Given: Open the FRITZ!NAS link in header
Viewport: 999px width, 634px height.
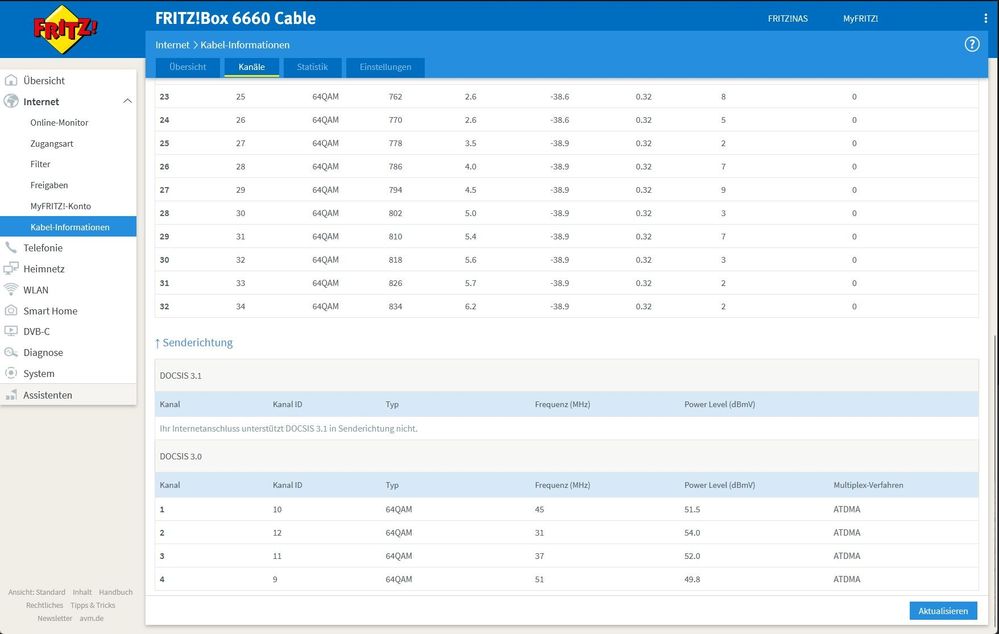Looking at the screenshot, I should 787,18.
